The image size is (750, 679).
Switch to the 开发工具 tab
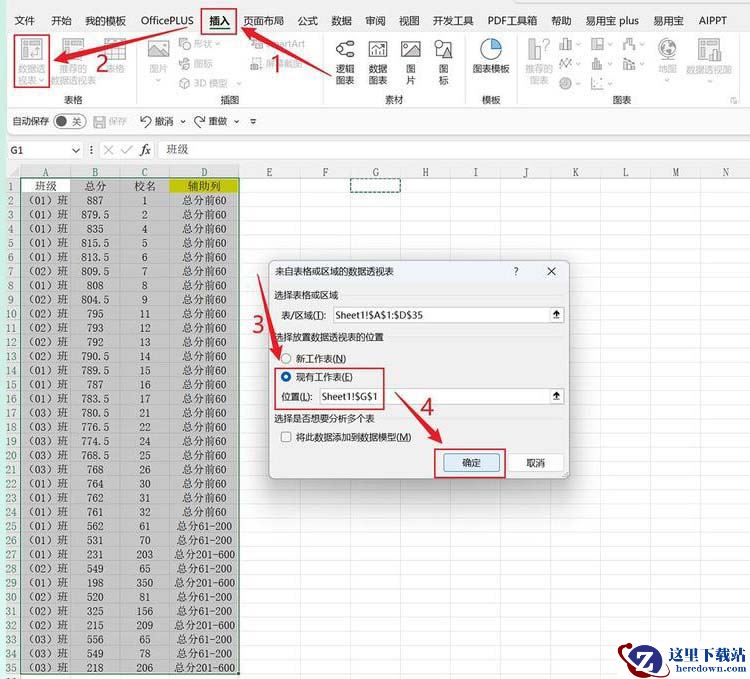pos(453,21)
